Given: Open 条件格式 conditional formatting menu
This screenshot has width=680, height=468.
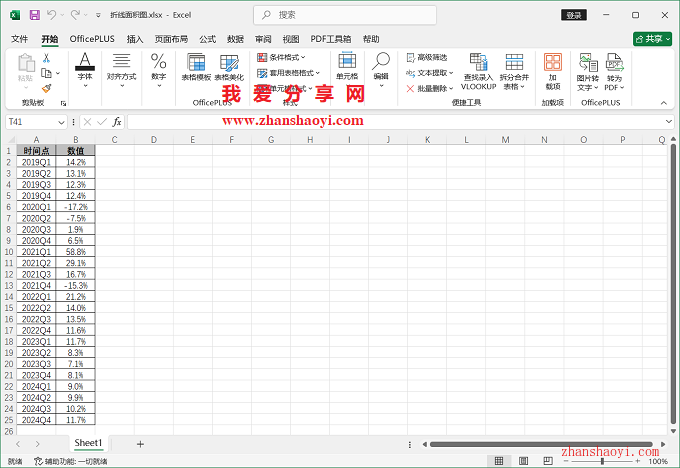Looking at the screenshot, I should pyautogui.click(x=281, y=57).
